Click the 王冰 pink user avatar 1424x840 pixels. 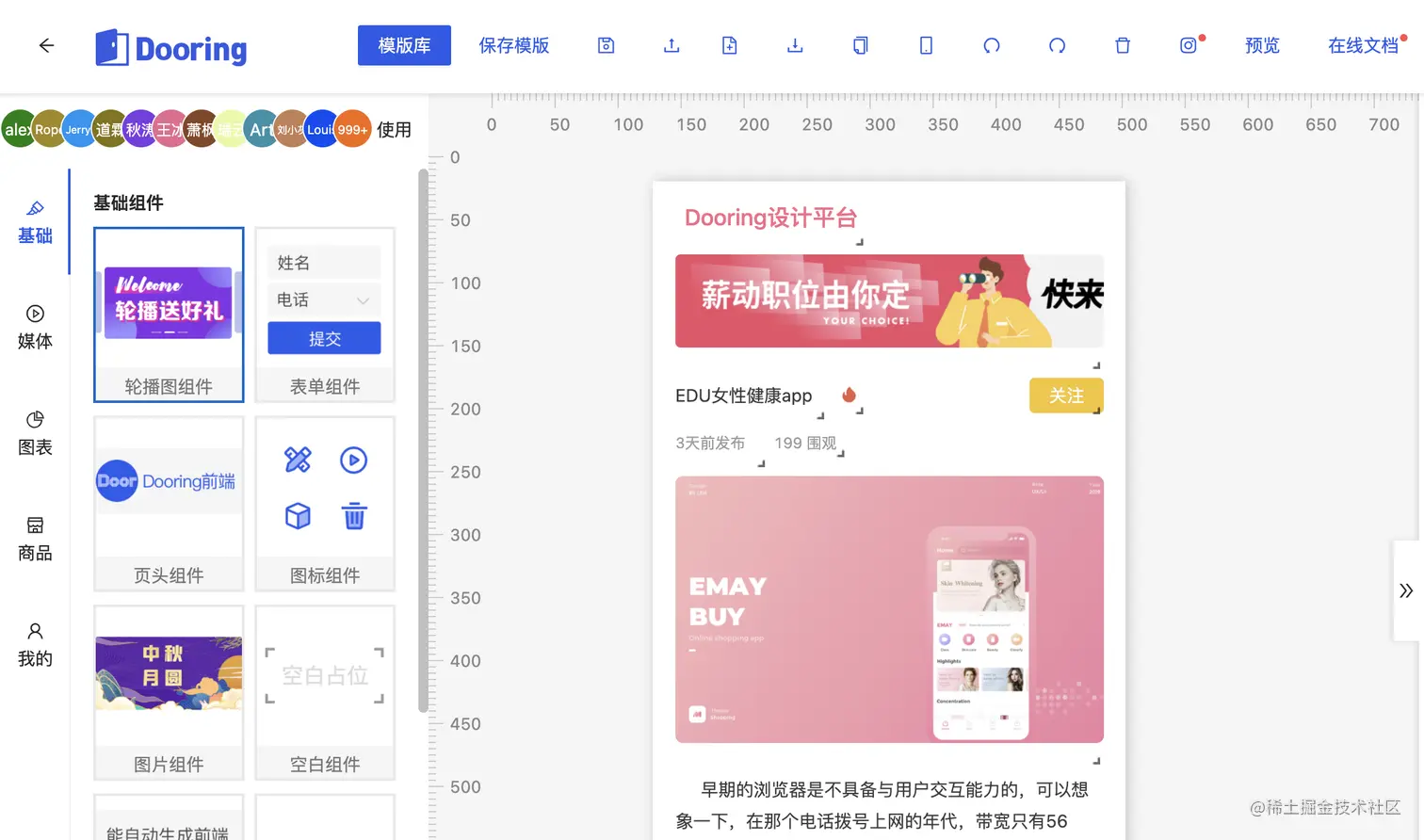click(x=170, y=129)
